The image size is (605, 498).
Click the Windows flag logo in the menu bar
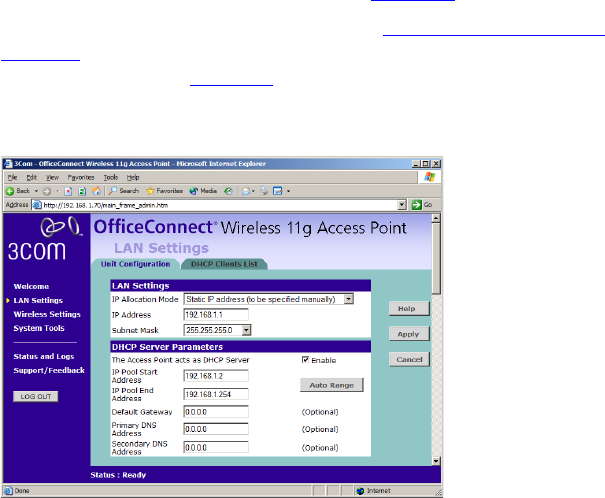click(429, 177)
